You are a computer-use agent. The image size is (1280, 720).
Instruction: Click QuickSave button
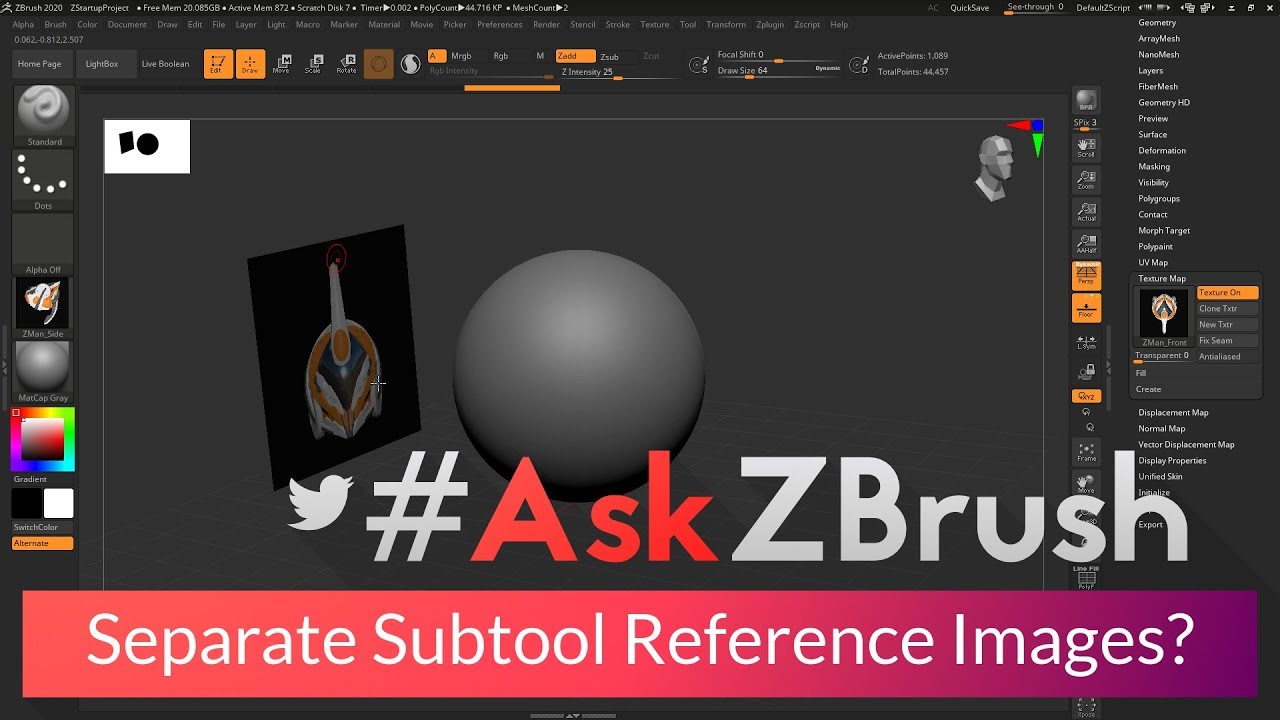pyautogui.click(x=970, y=8)
